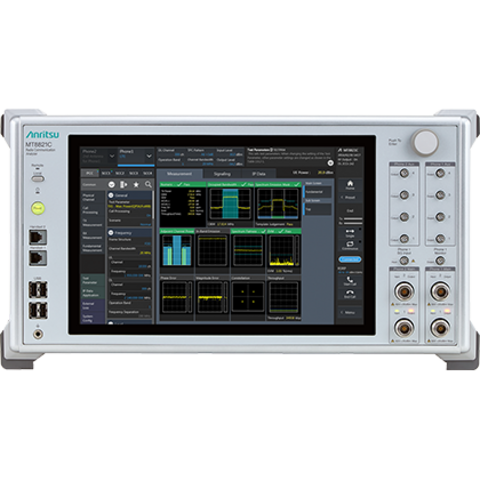Open the Numeric results tile
The height and width of the screenshot is (480, 480).
(x=182, y=204)
